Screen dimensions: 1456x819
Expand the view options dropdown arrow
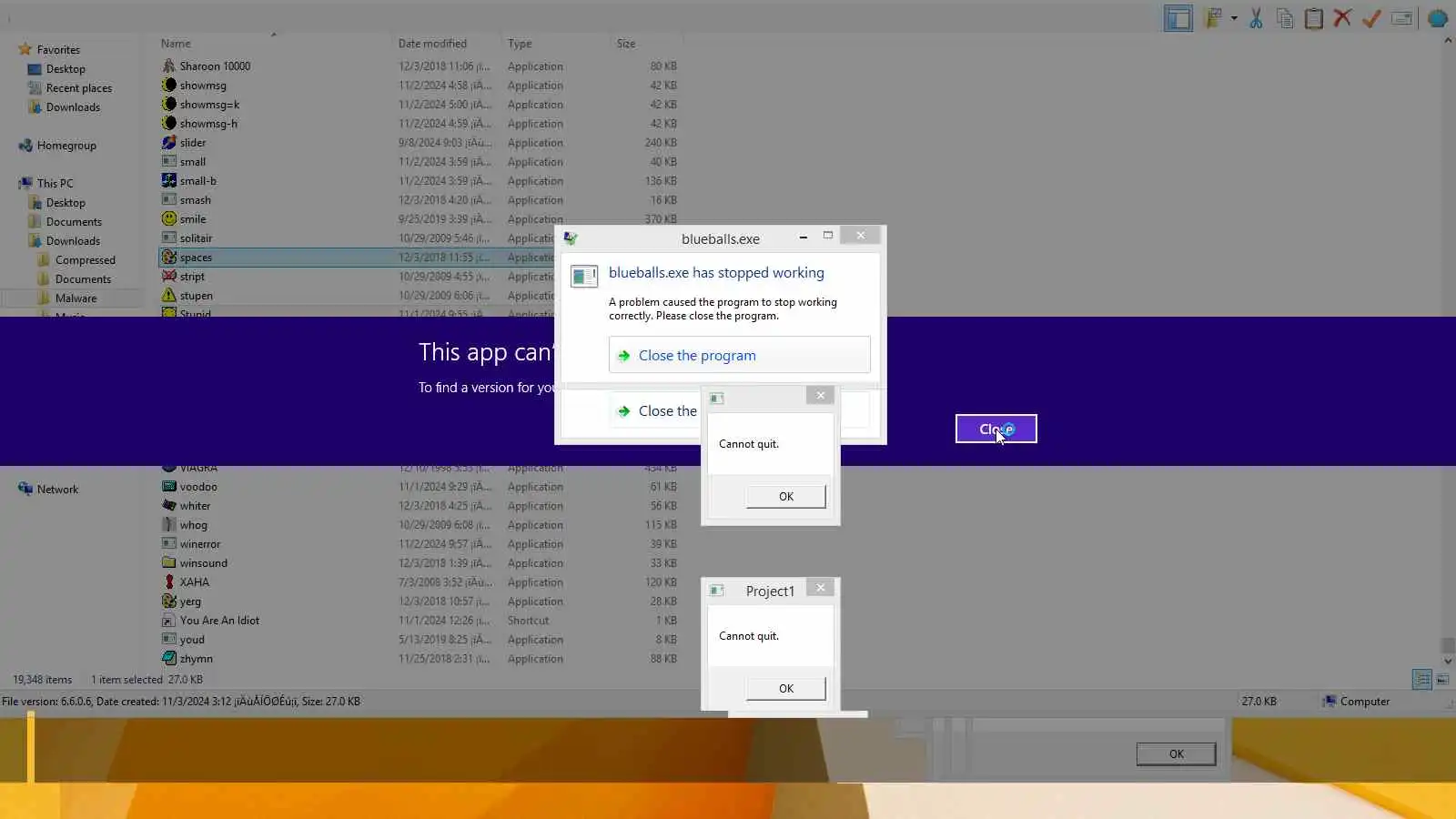tap(1234, 18)
